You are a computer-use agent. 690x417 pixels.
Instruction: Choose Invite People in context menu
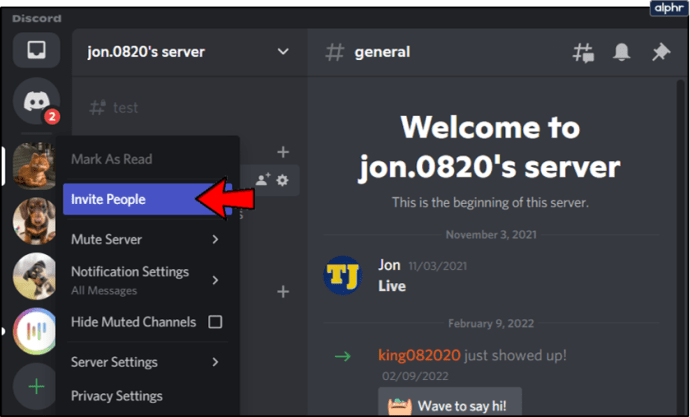click(147, 199)
